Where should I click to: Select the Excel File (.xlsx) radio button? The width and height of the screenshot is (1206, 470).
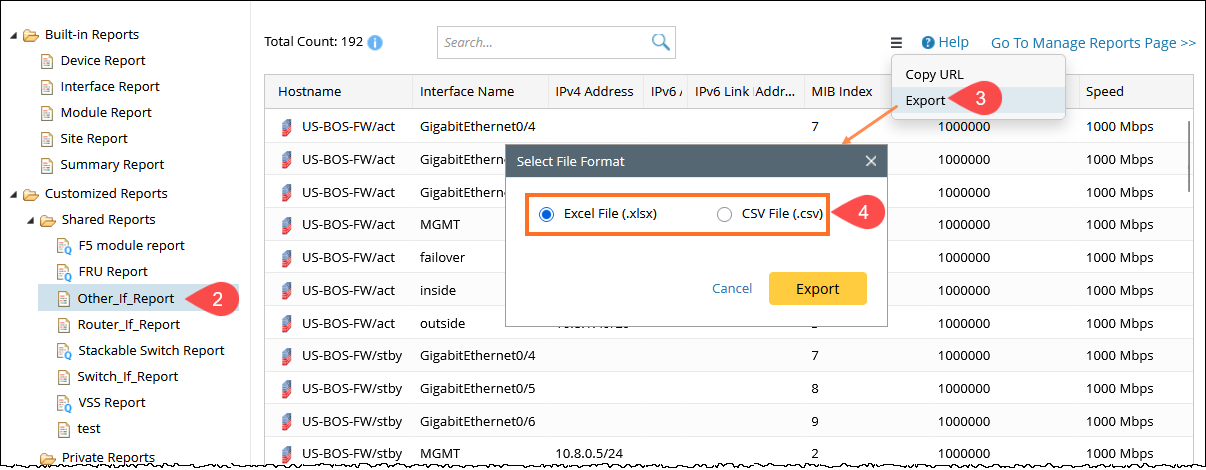[546, 214]
